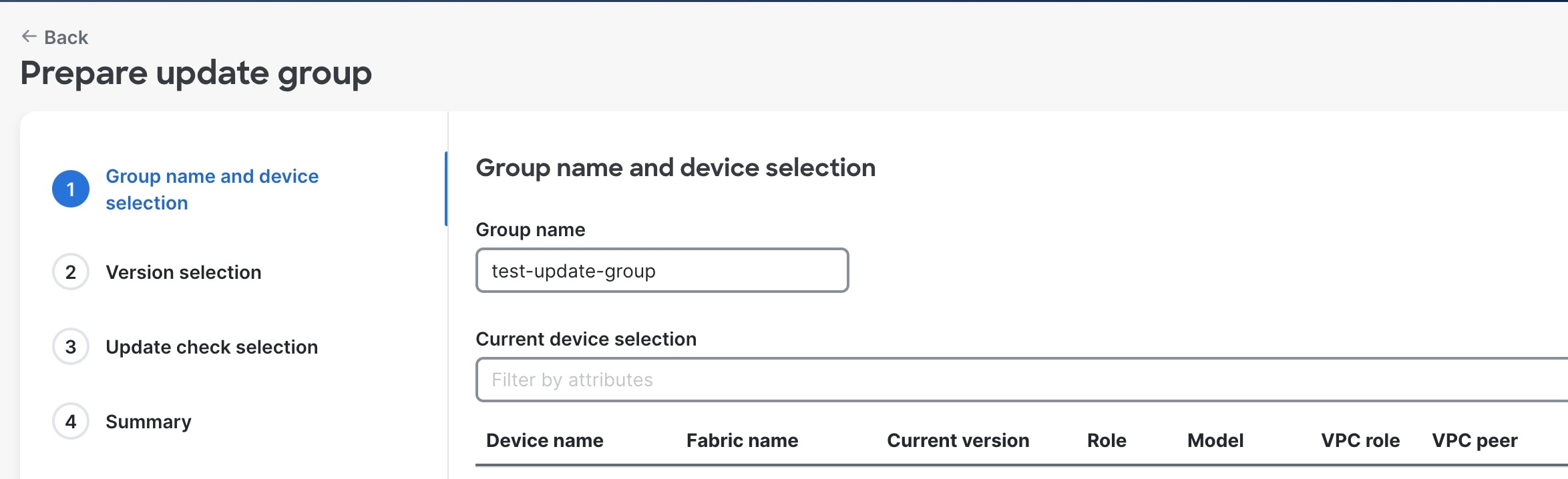Click inside the Group name field
Viewport: 1568px width, 479px height.
pos(661,270)
